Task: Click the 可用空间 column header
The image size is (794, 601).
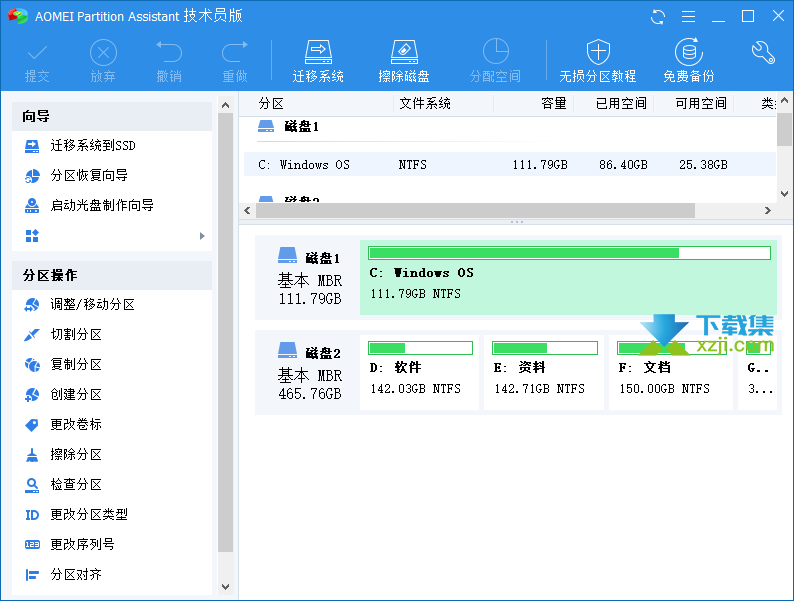Action: click(701, 104)
